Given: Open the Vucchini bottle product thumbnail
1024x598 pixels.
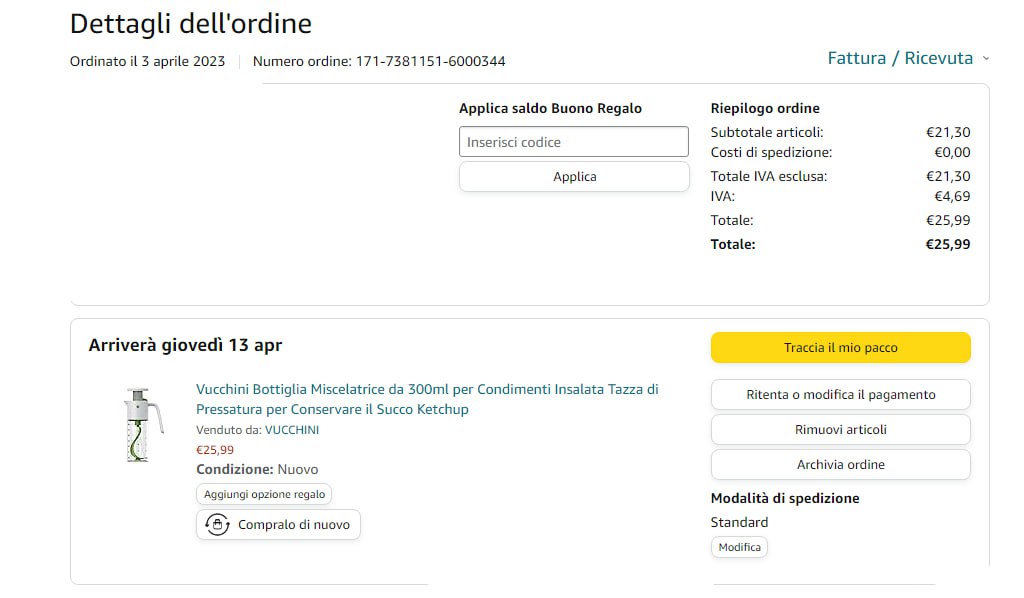Looking at the screenshot, I should 143,425.
